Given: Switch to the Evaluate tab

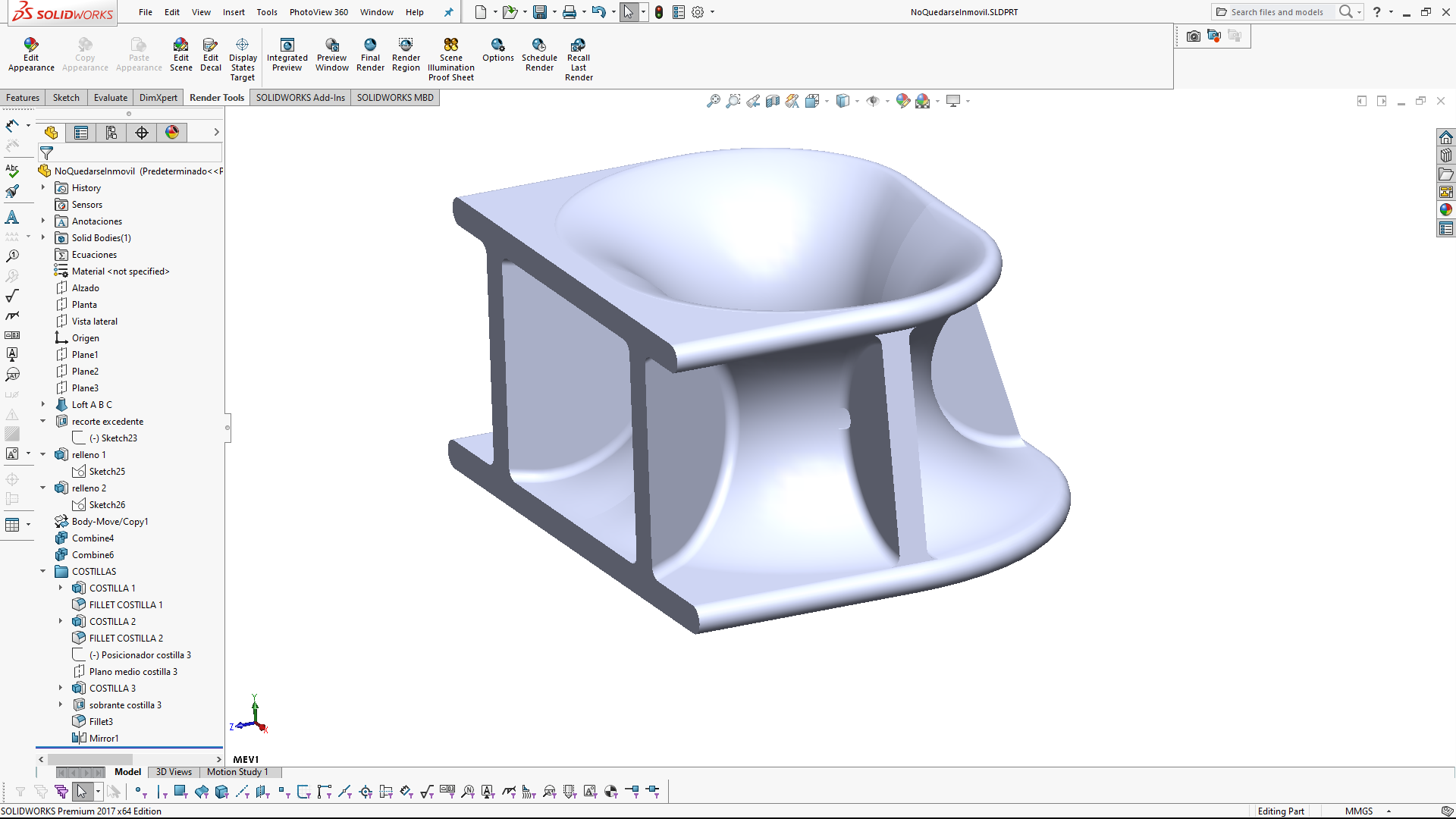Looking at the screenshot, I should point(111,97).
